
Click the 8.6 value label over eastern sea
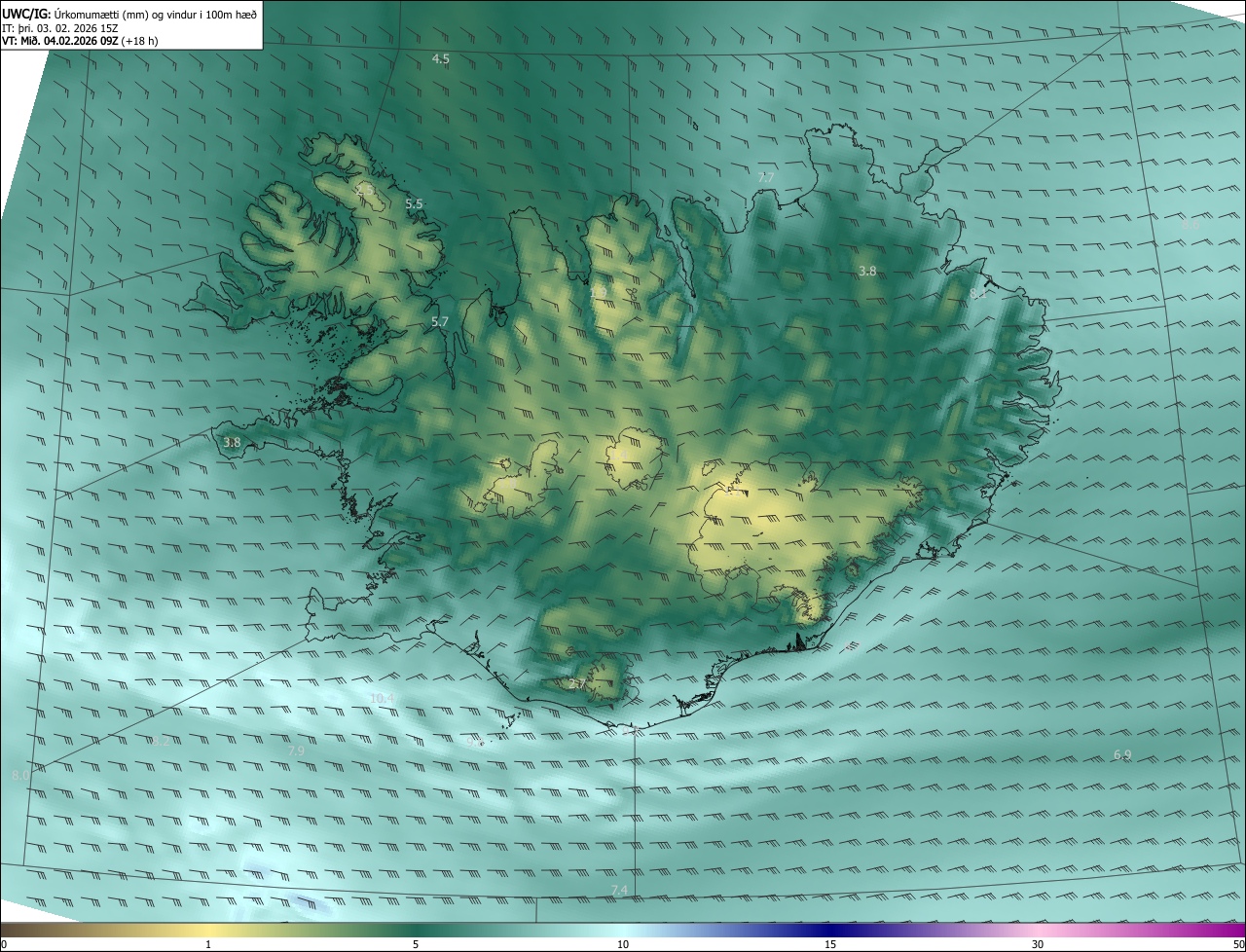tap(1191, 225)
